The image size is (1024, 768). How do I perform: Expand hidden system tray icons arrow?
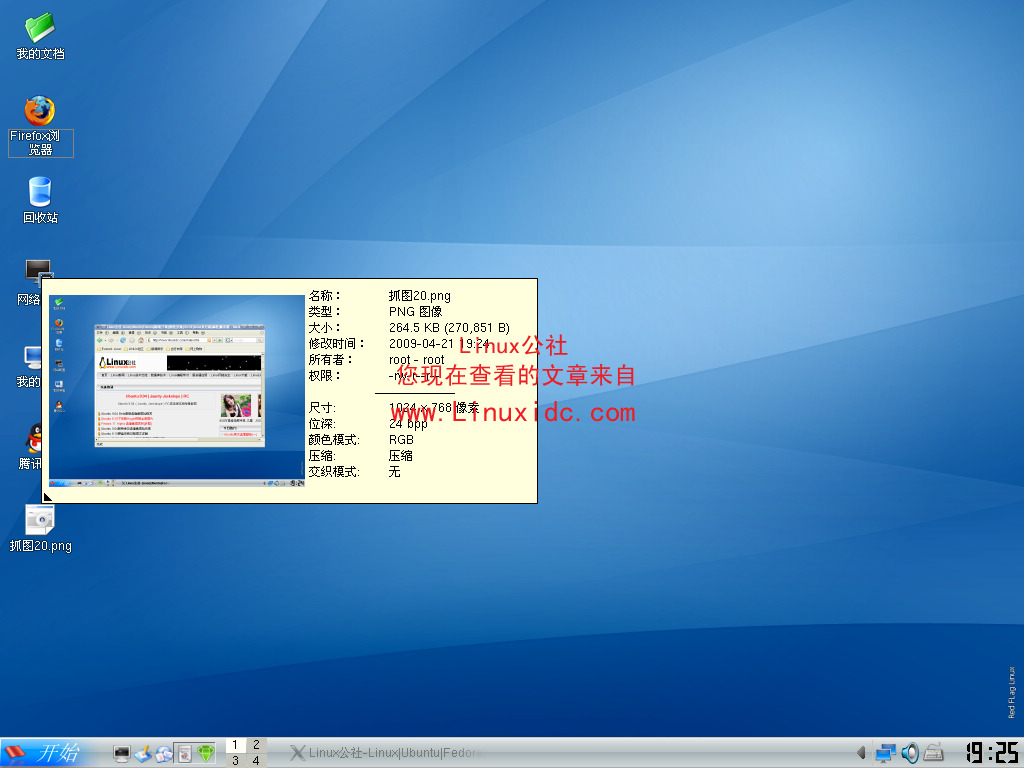pyautogui.click(x=861, y=753)
